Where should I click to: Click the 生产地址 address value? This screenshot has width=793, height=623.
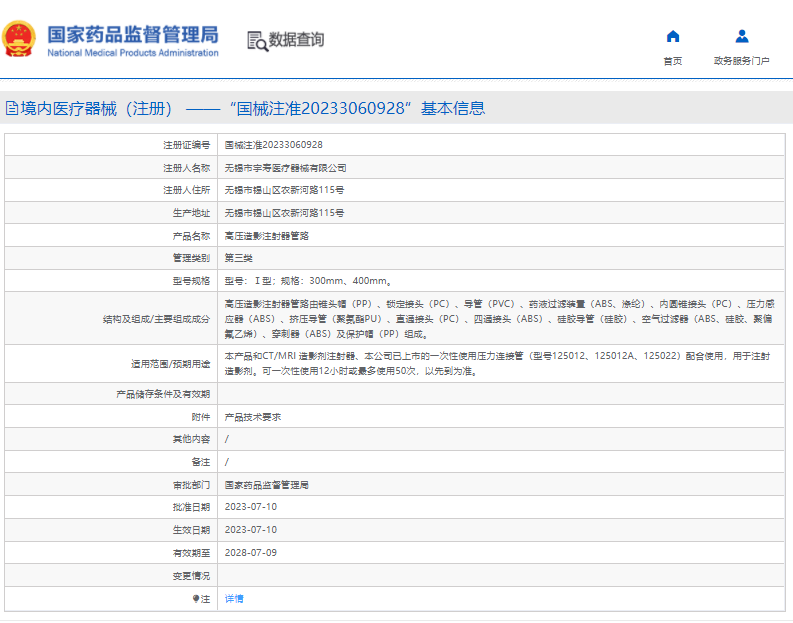[284, 213]
